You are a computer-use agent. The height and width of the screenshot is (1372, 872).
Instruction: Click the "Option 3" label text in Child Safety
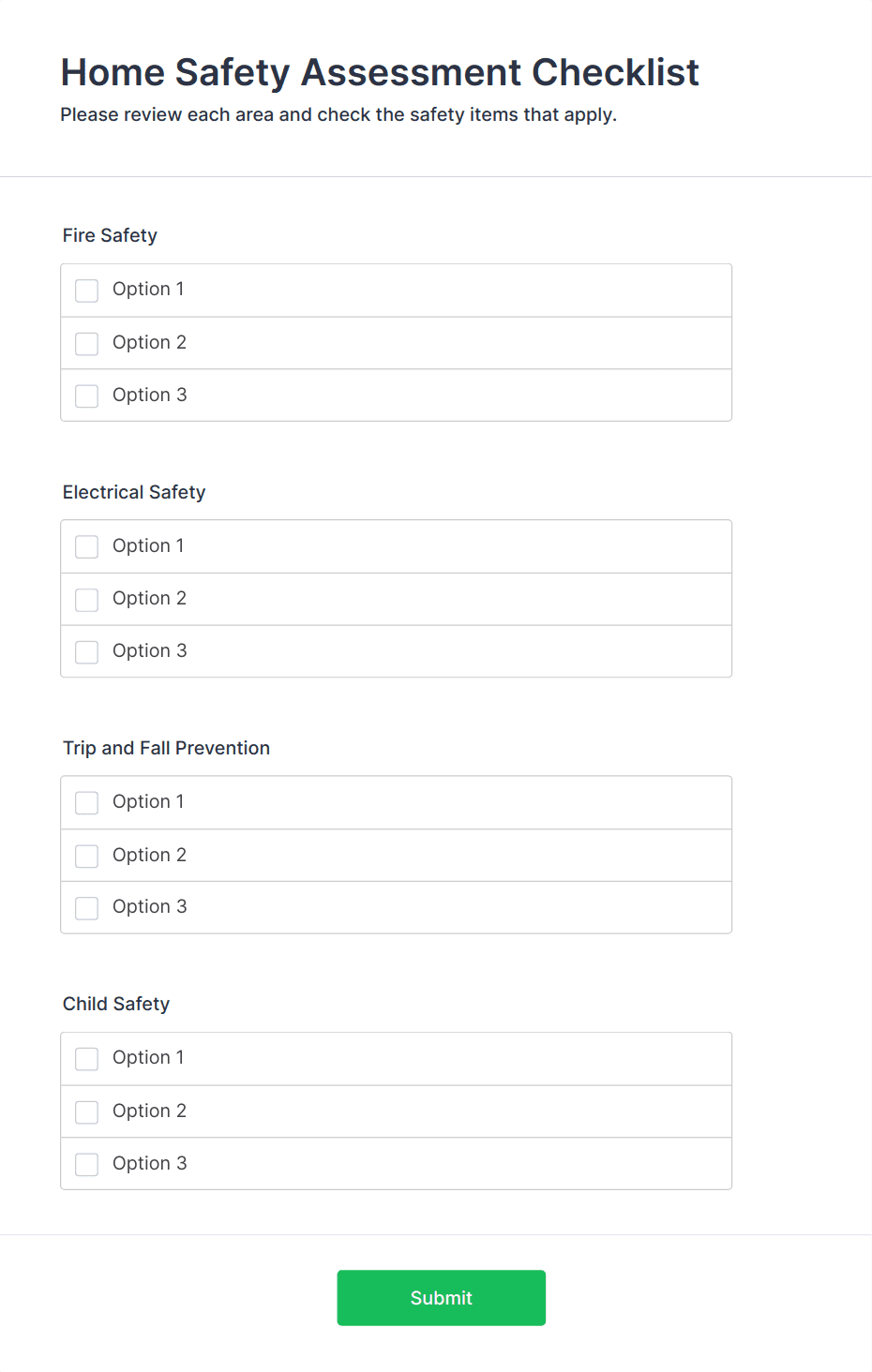[x=150, y=1164]
